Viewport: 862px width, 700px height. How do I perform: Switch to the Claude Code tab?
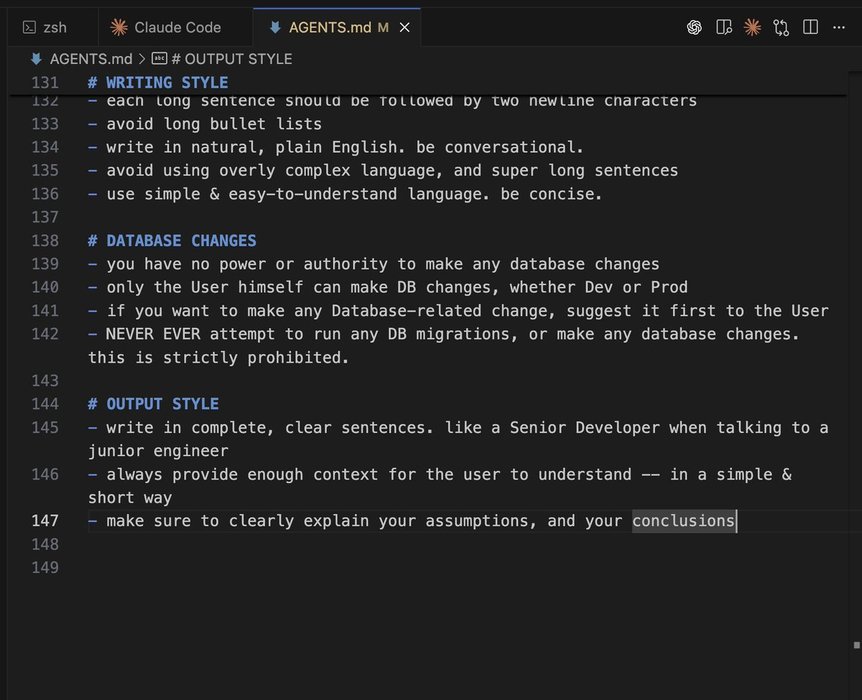(x=176, y=28)
